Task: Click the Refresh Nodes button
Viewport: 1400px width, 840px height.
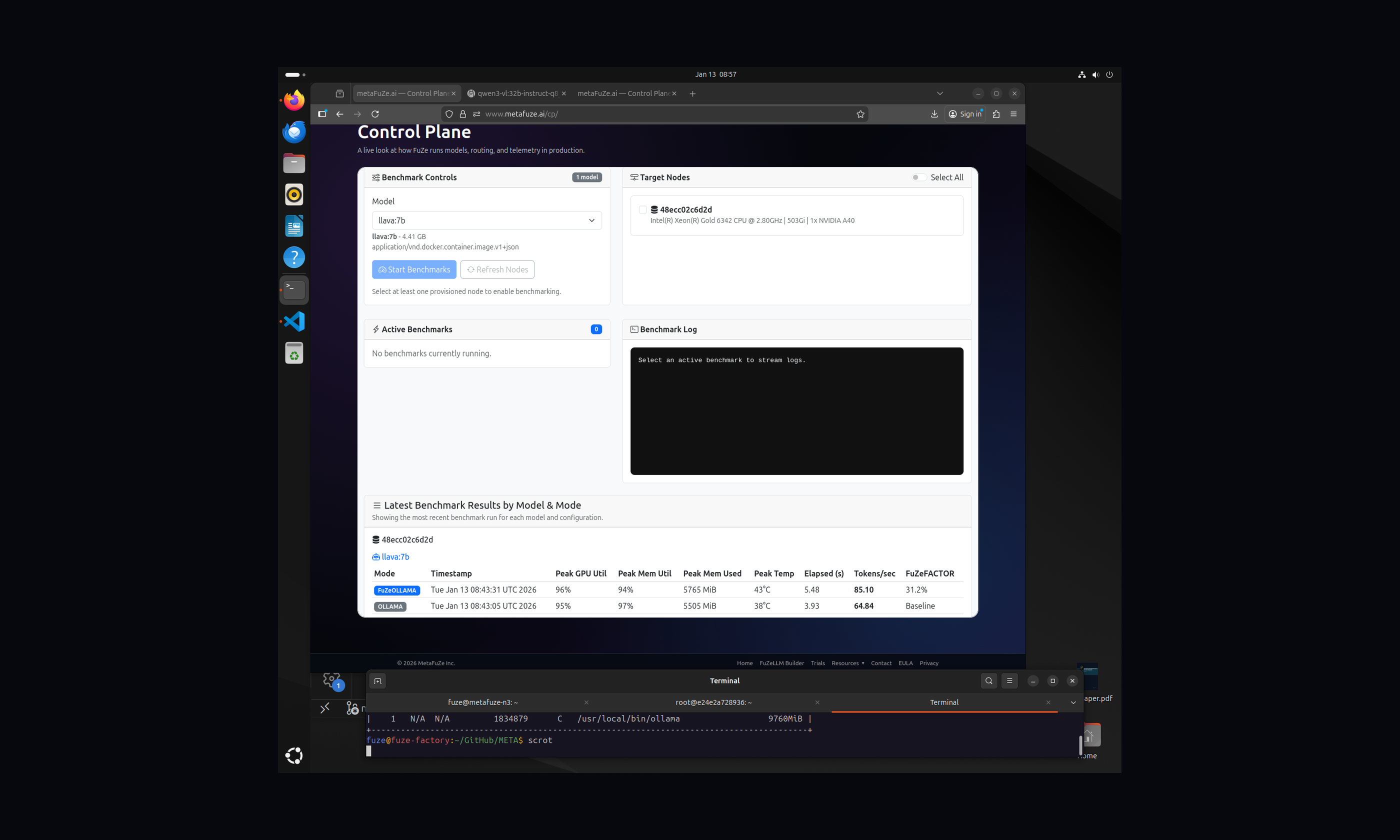Action: (x=497, y=269)
